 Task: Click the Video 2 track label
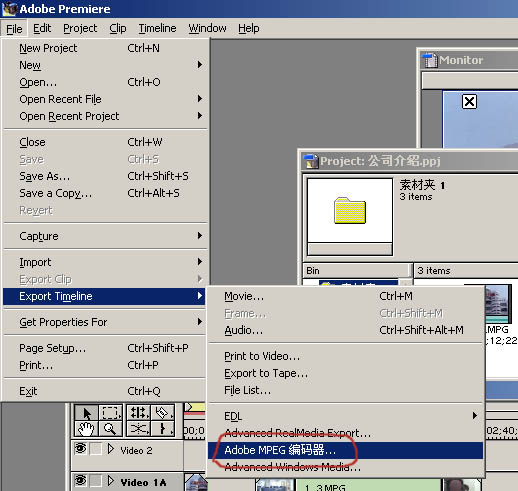click(x=136, y=451)
